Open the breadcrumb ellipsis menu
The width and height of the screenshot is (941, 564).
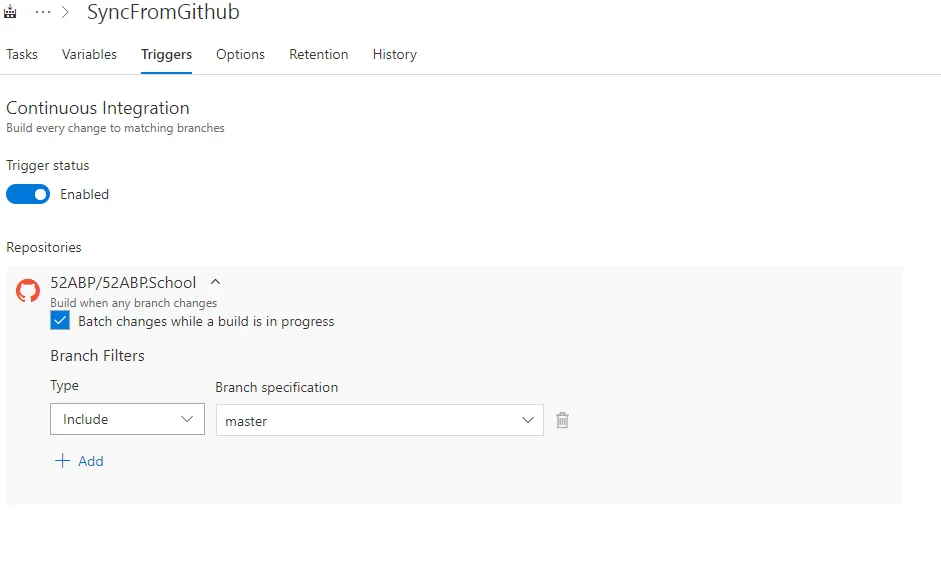[x=43, y=11]
